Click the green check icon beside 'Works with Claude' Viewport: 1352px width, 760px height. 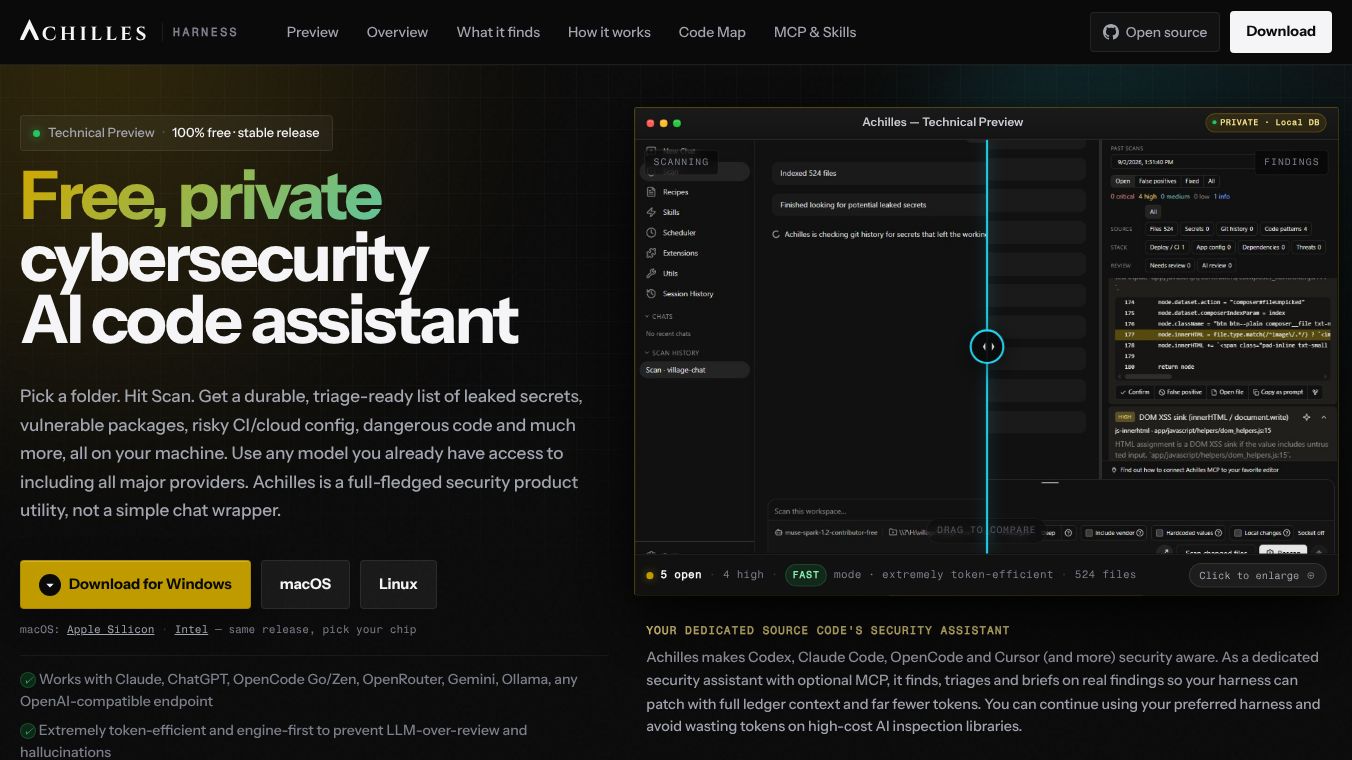28,680
